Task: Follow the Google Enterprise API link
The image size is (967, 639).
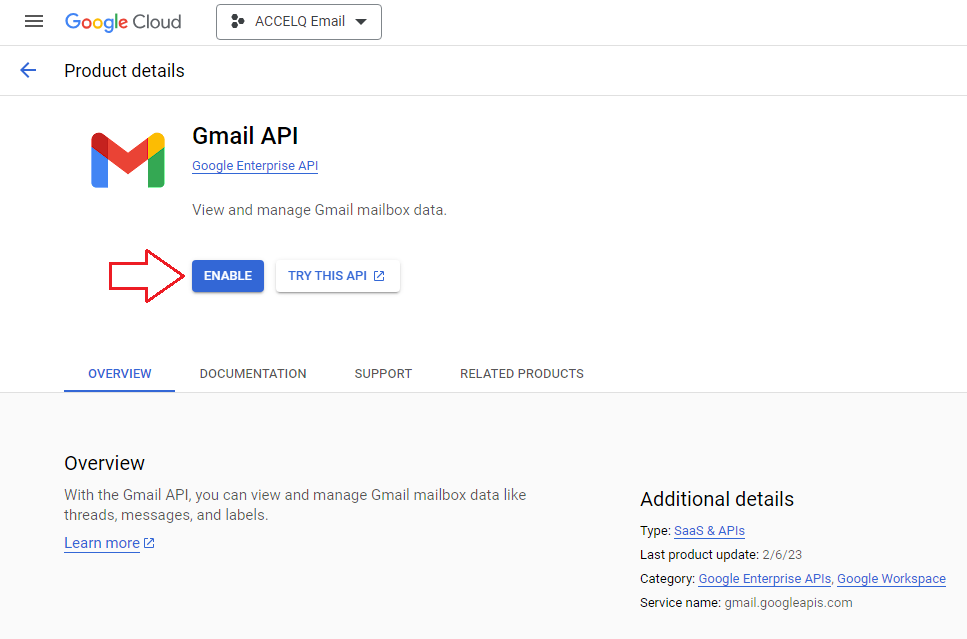Action: pyautogui.click(x=255, y=166)
